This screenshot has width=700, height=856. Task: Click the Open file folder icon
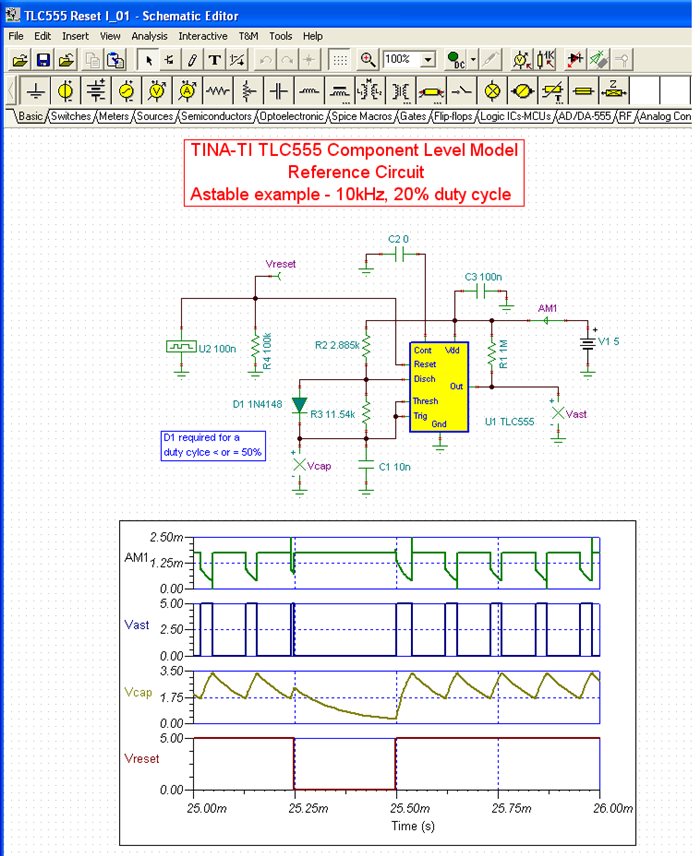point(20,60)
